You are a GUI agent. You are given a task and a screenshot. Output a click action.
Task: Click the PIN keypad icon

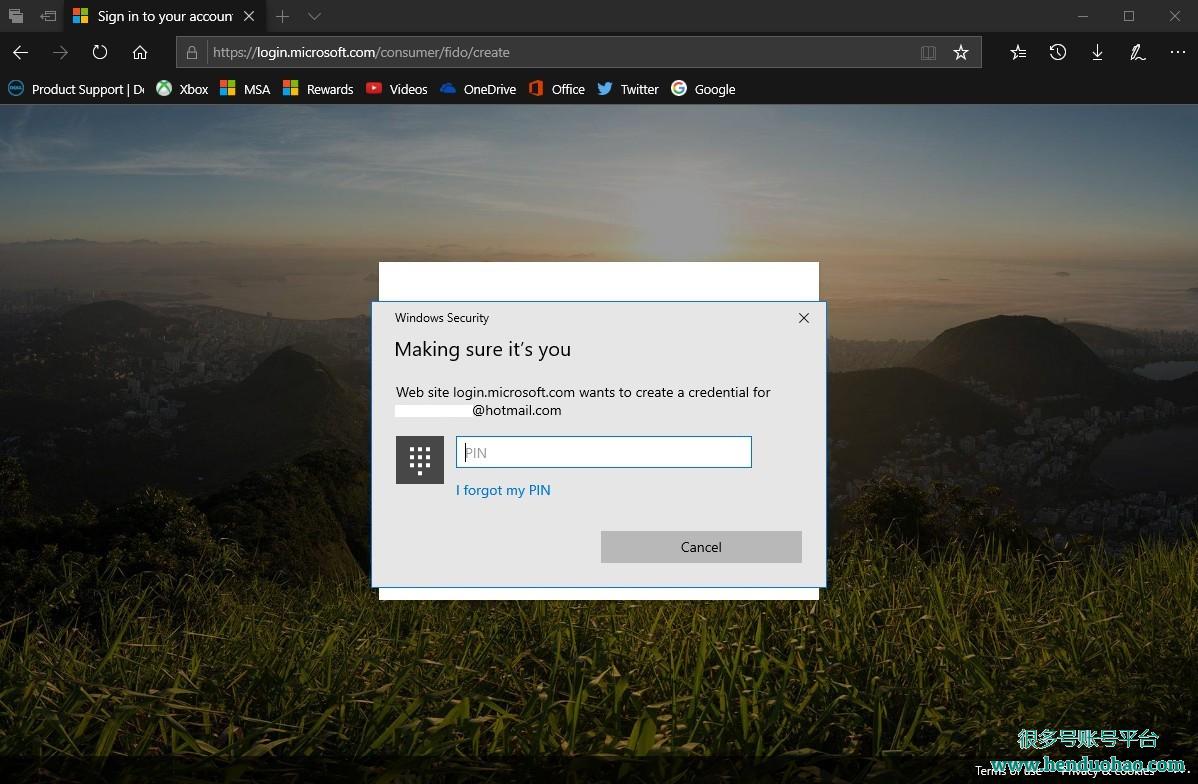tap(419, 460)
